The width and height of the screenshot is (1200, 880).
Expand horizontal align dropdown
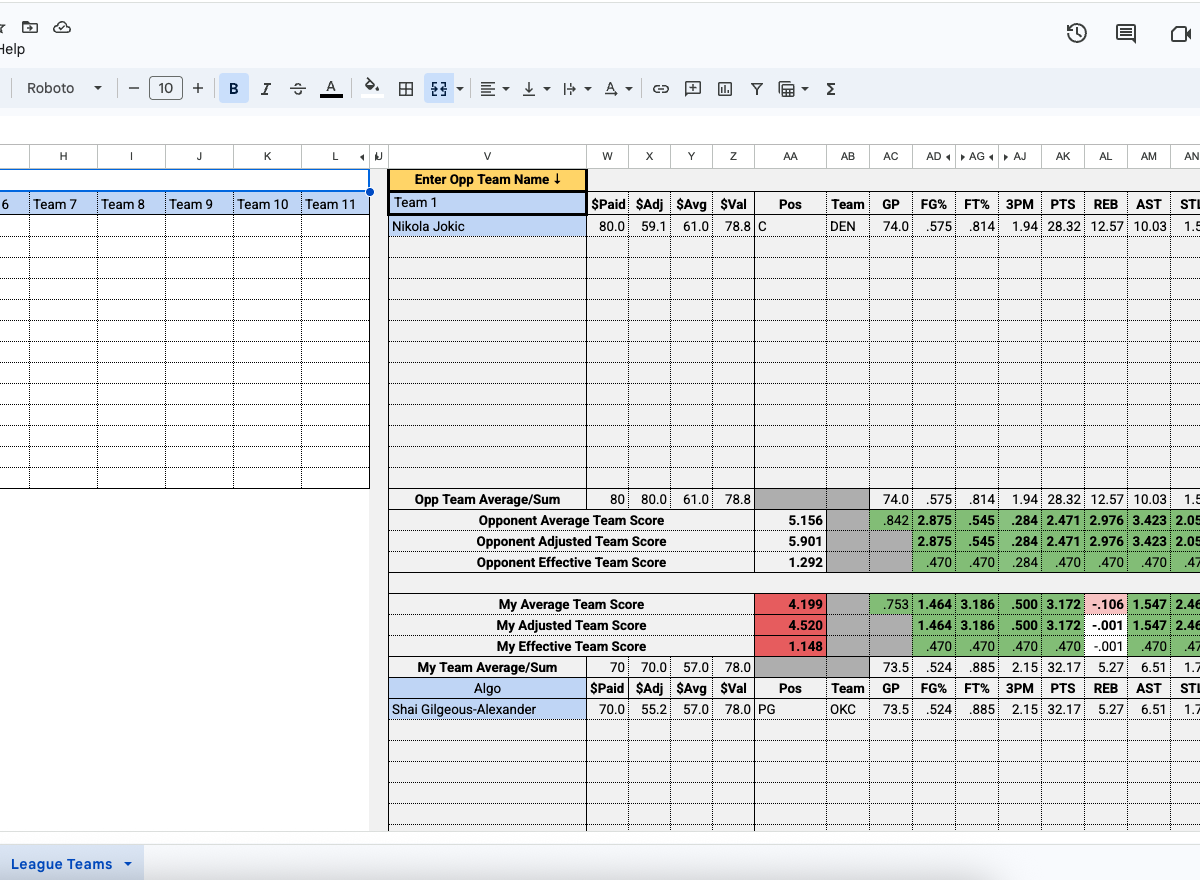click(x=494, y=89)
